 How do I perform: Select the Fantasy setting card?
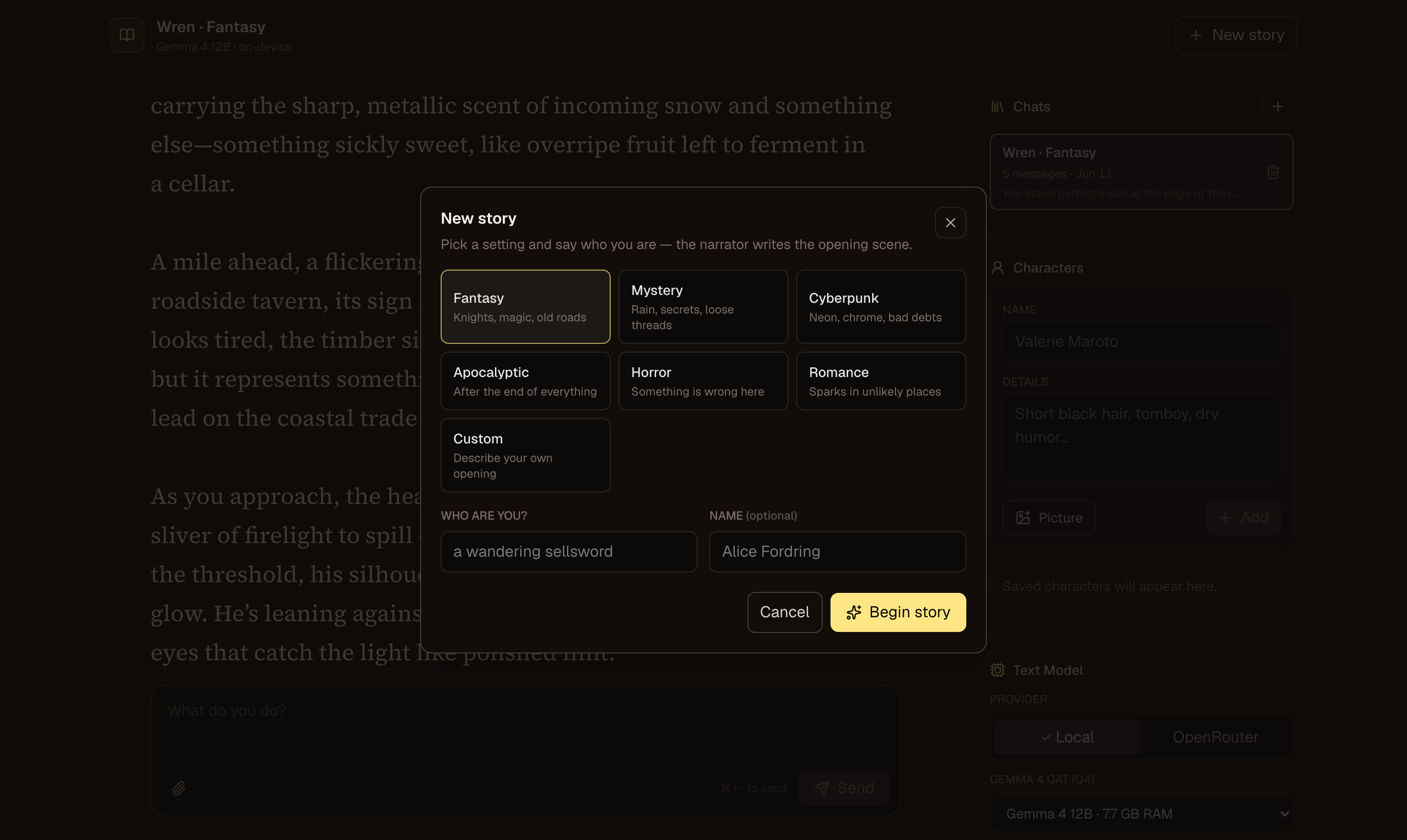pyautogui.click(x=525, y=306)
